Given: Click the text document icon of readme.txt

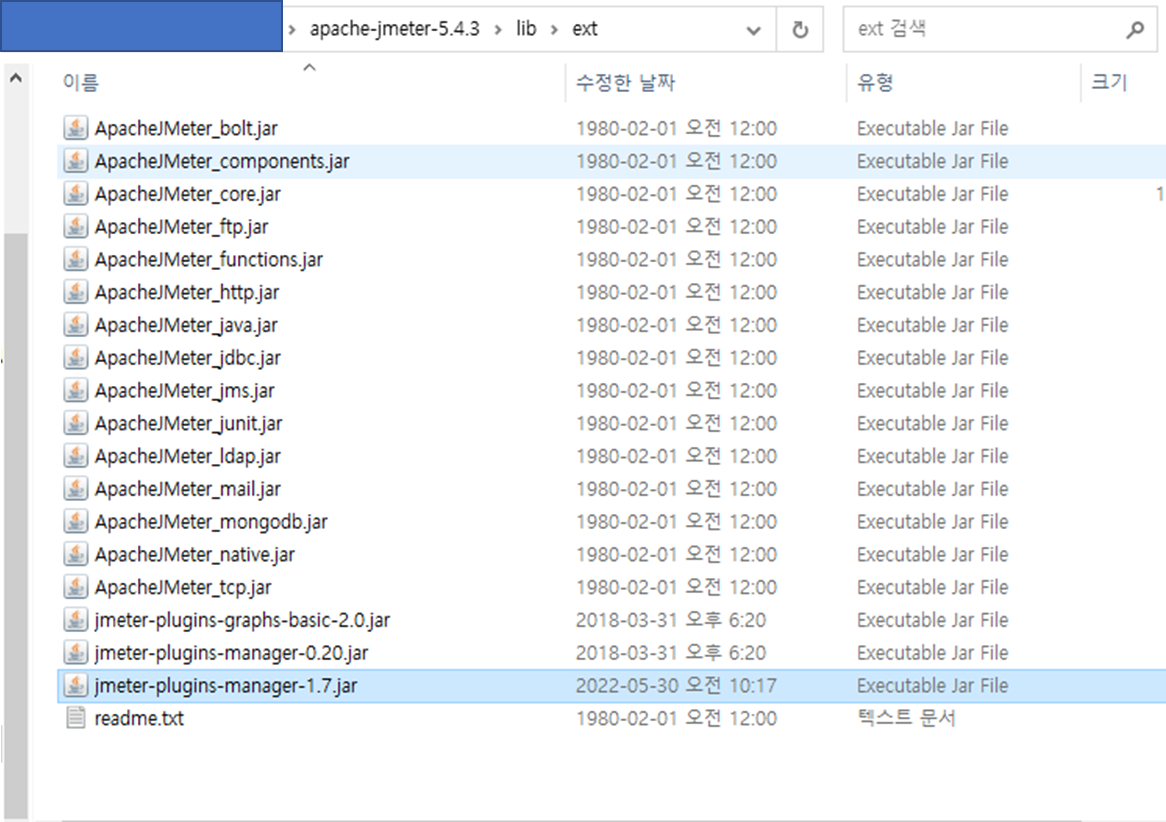Looking at the screenshot, I should 75,718.
